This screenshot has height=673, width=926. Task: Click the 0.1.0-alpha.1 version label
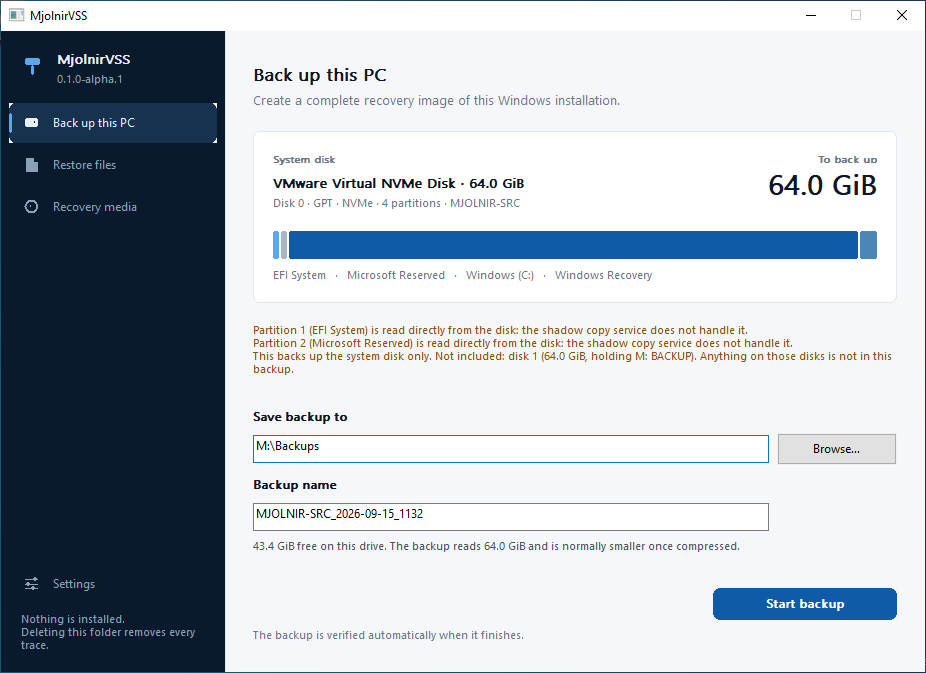coord(90,79)
